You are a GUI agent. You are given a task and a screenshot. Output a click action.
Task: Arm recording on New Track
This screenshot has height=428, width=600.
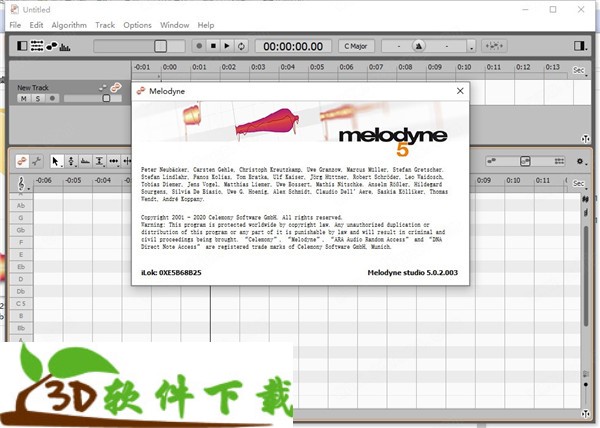click(x=52, y=98)
